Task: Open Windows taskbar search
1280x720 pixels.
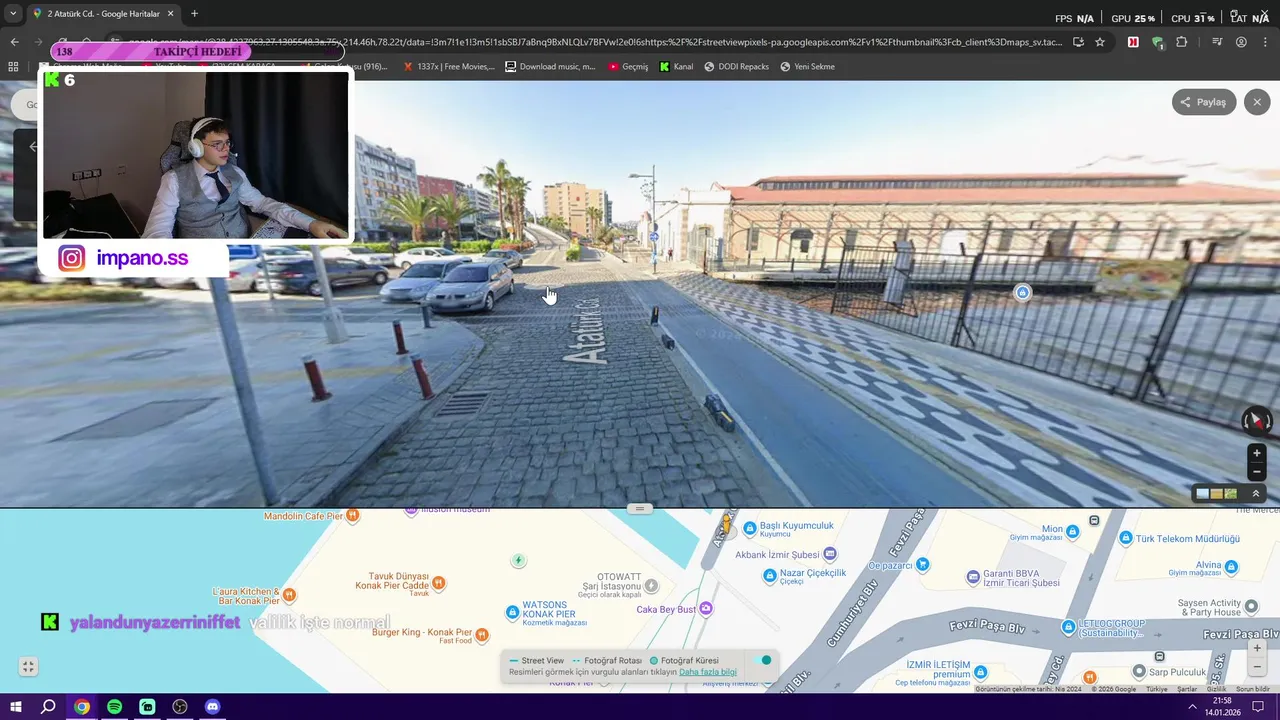Action: [x=48, y=707]
